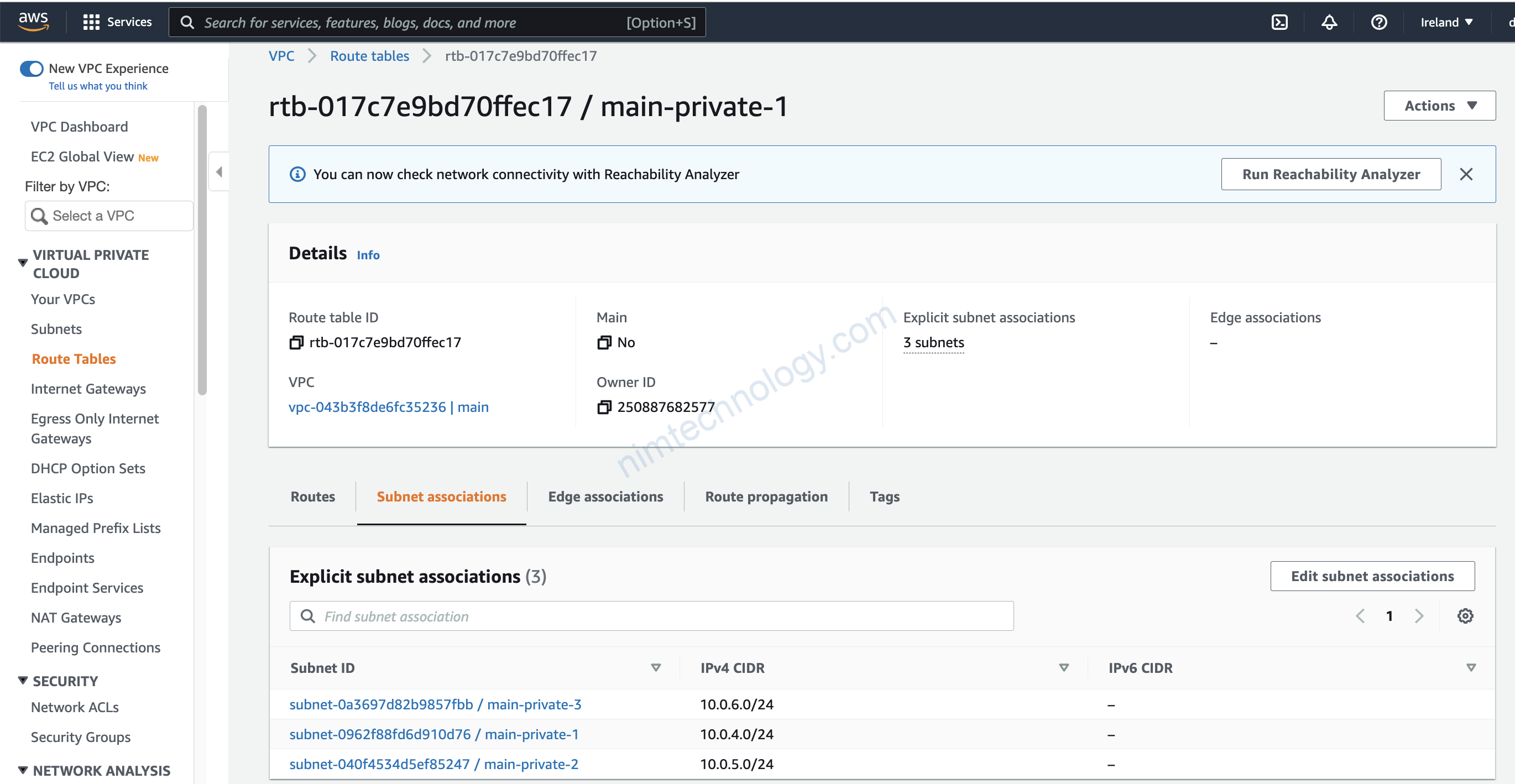Sort by IPv4 CIDR column arrow

coord(1063,667)
